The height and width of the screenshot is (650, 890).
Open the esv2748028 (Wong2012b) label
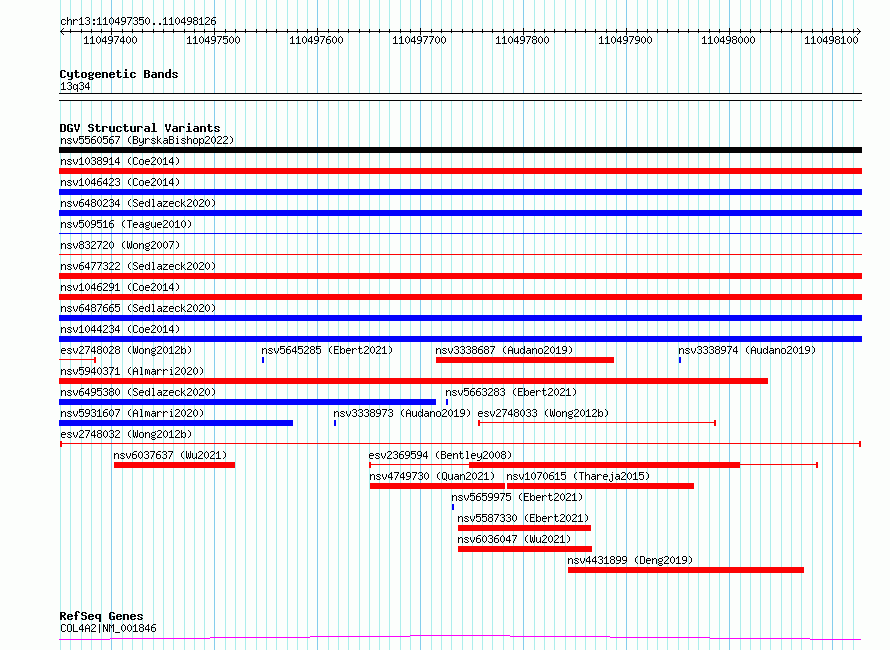point(126,350)
